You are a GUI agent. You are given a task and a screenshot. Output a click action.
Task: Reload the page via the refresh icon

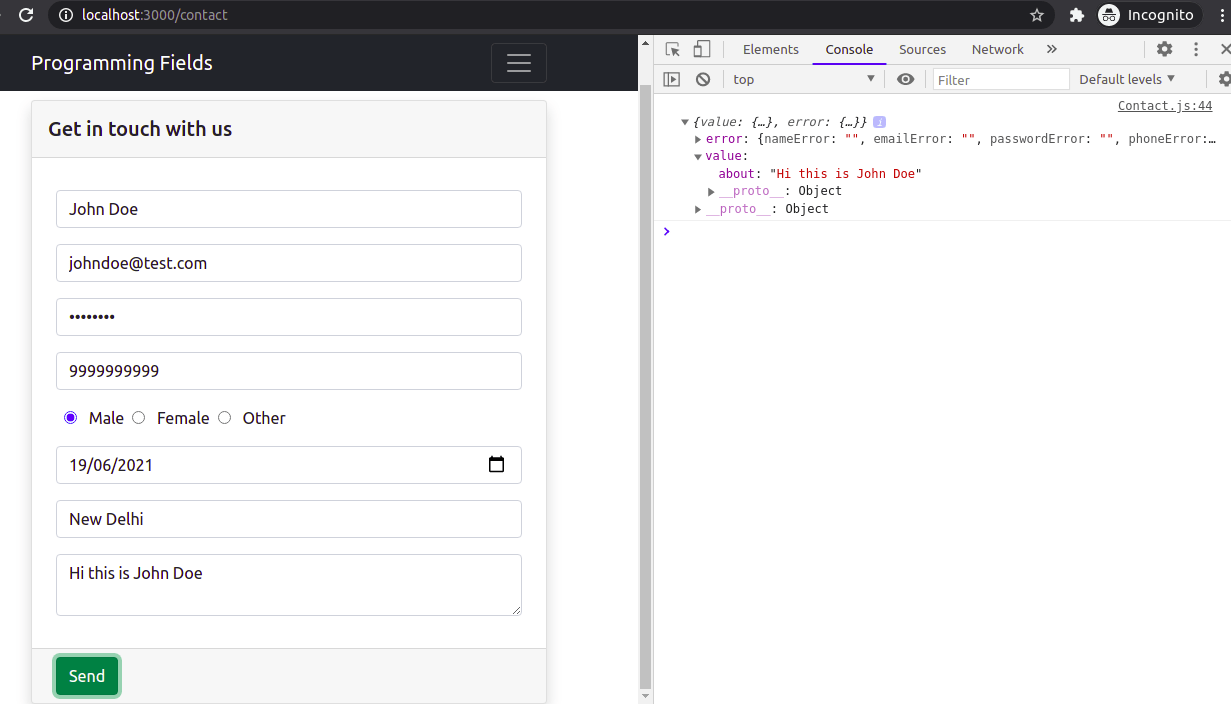point(24,15)
